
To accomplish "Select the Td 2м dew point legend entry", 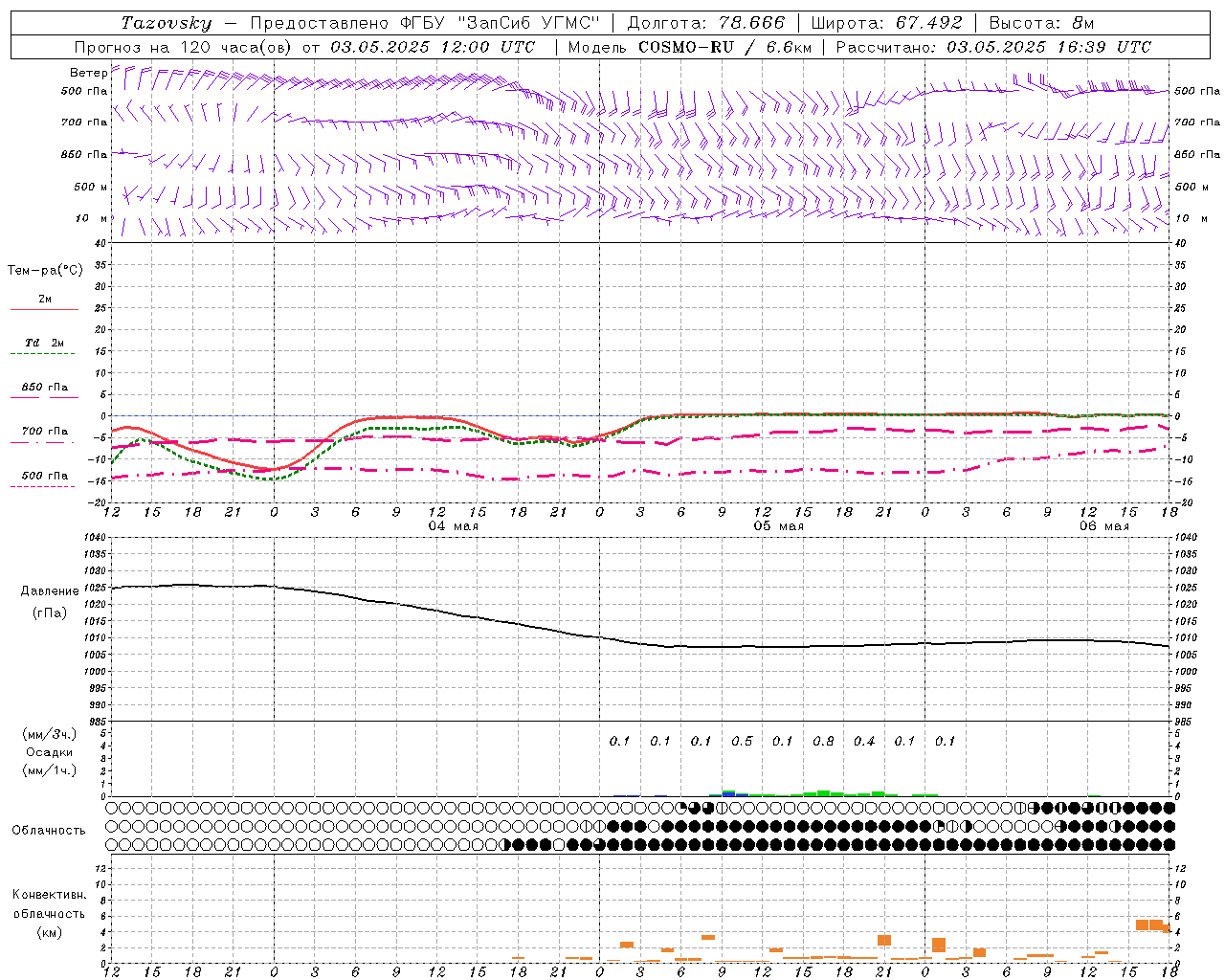I will point(44,343).
